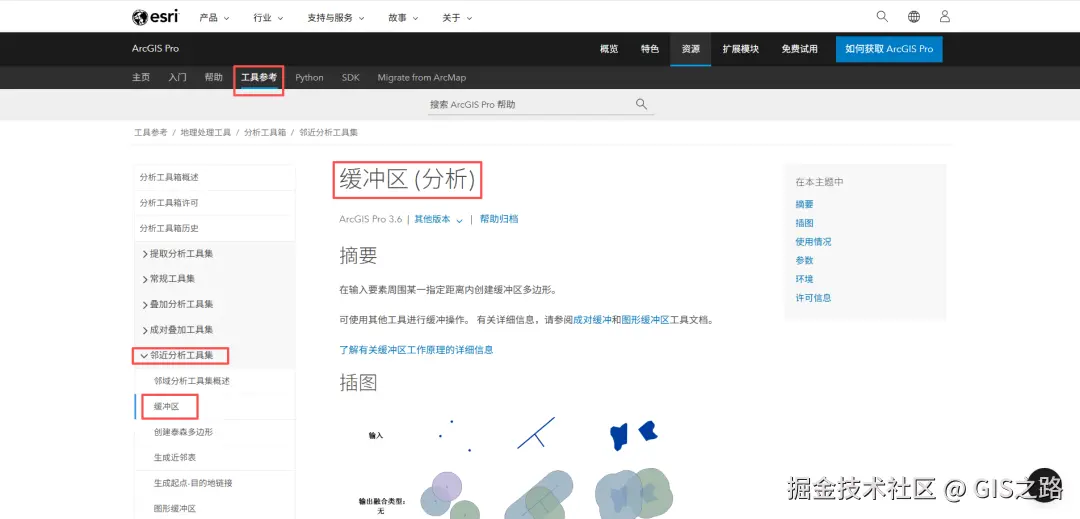
Task: Open the SDK sub-navigation item
Action: [351, 77]
